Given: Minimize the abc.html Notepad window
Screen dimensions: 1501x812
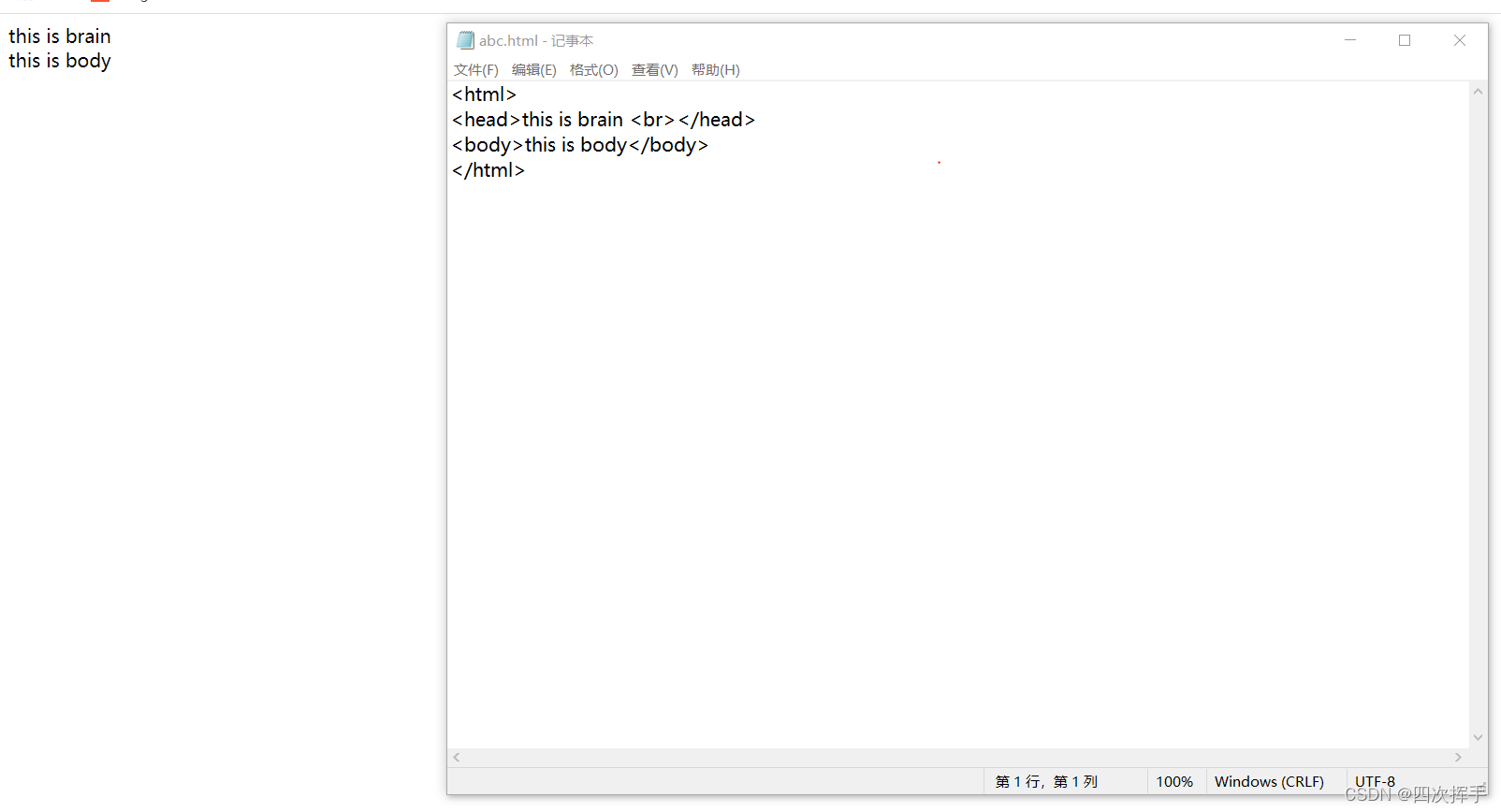Looking at the screenshot, I should (1350, 40).
